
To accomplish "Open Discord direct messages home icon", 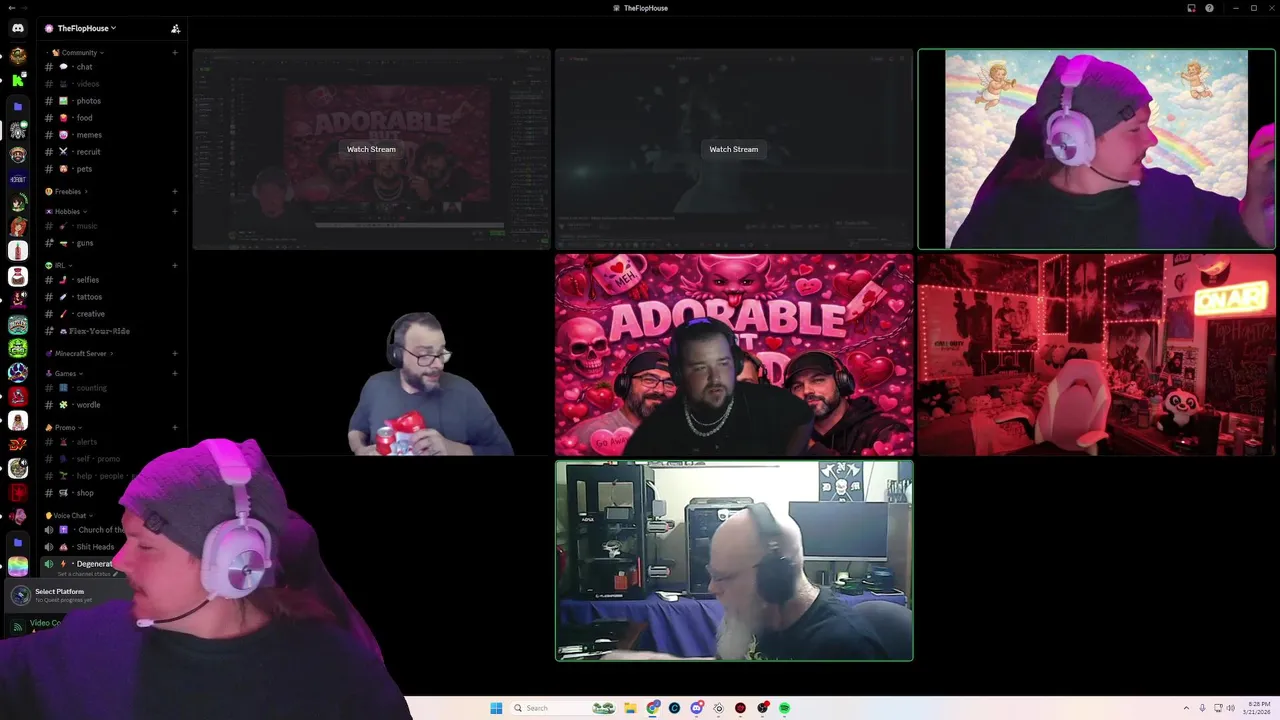I will click(18, 28).
